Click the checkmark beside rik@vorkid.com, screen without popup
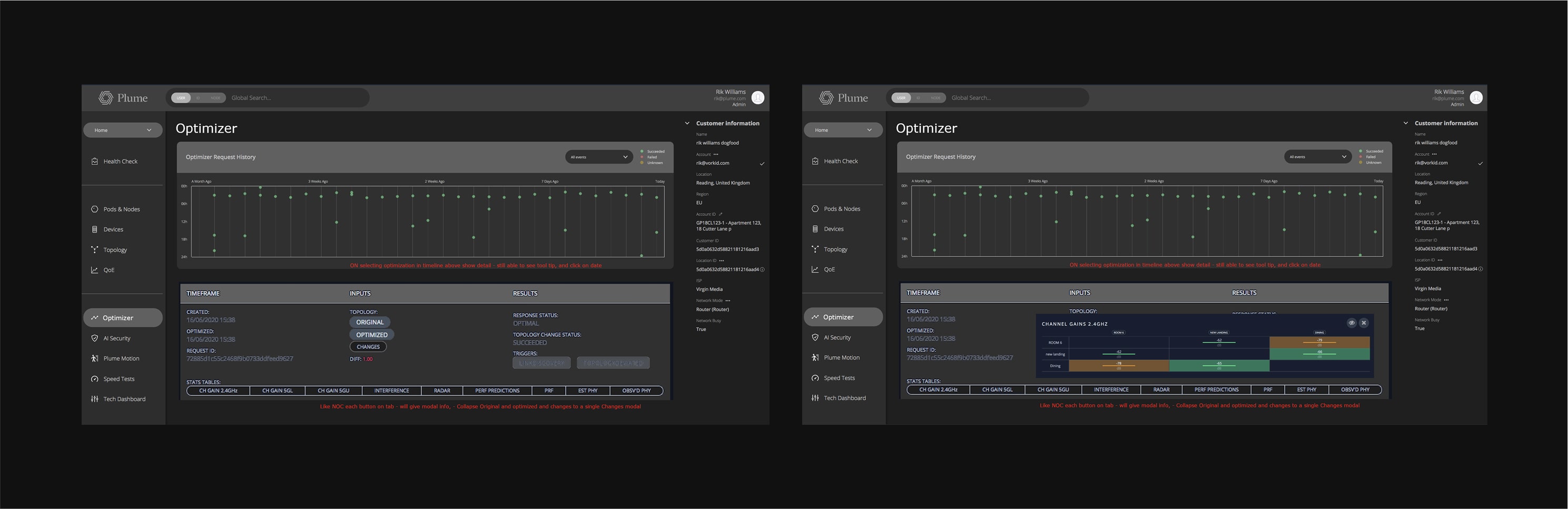The image size is (1568, 509). [x=762, y=164]
